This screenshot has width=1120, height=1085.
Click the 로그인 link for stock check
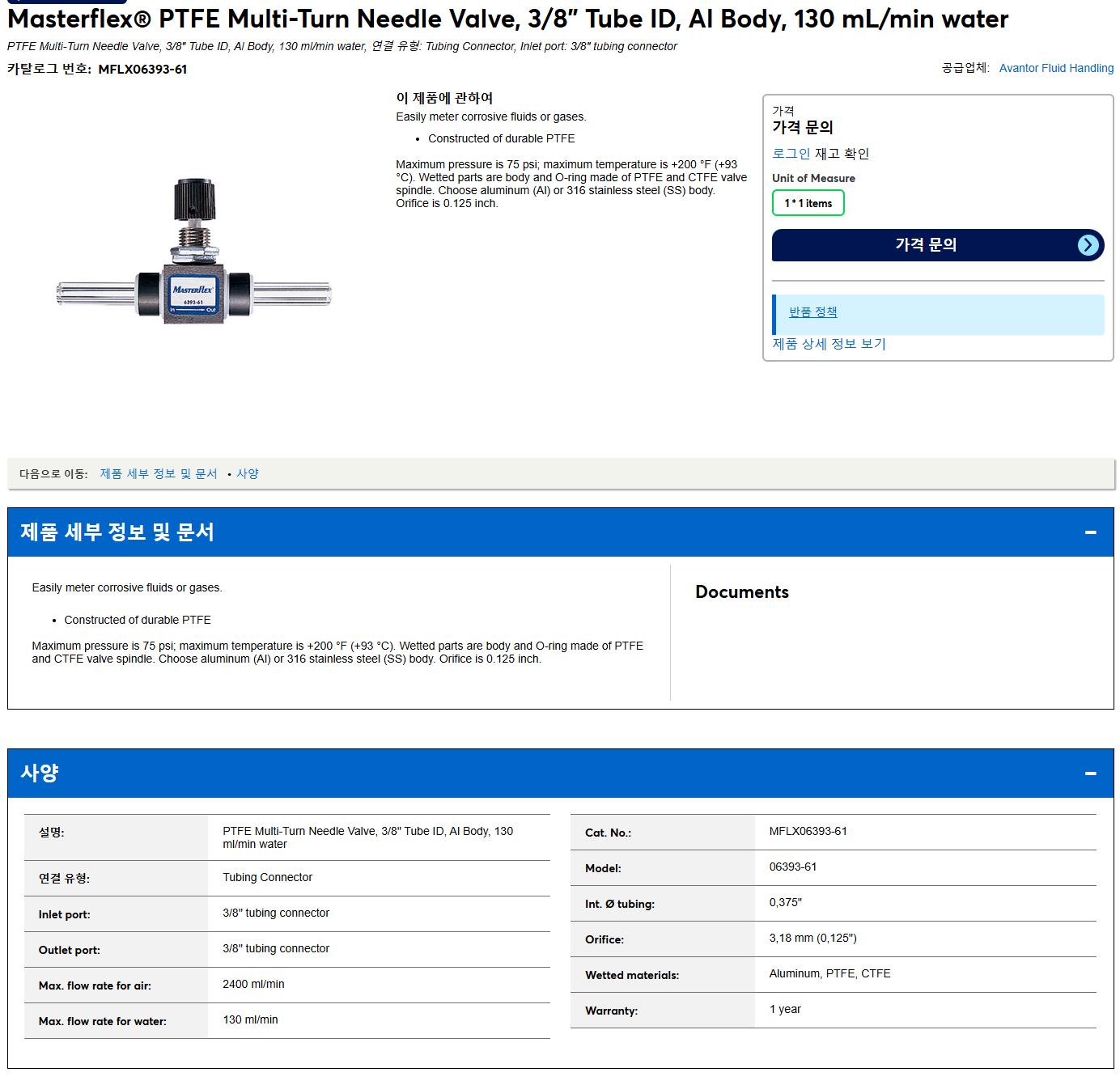coord(791,154)
